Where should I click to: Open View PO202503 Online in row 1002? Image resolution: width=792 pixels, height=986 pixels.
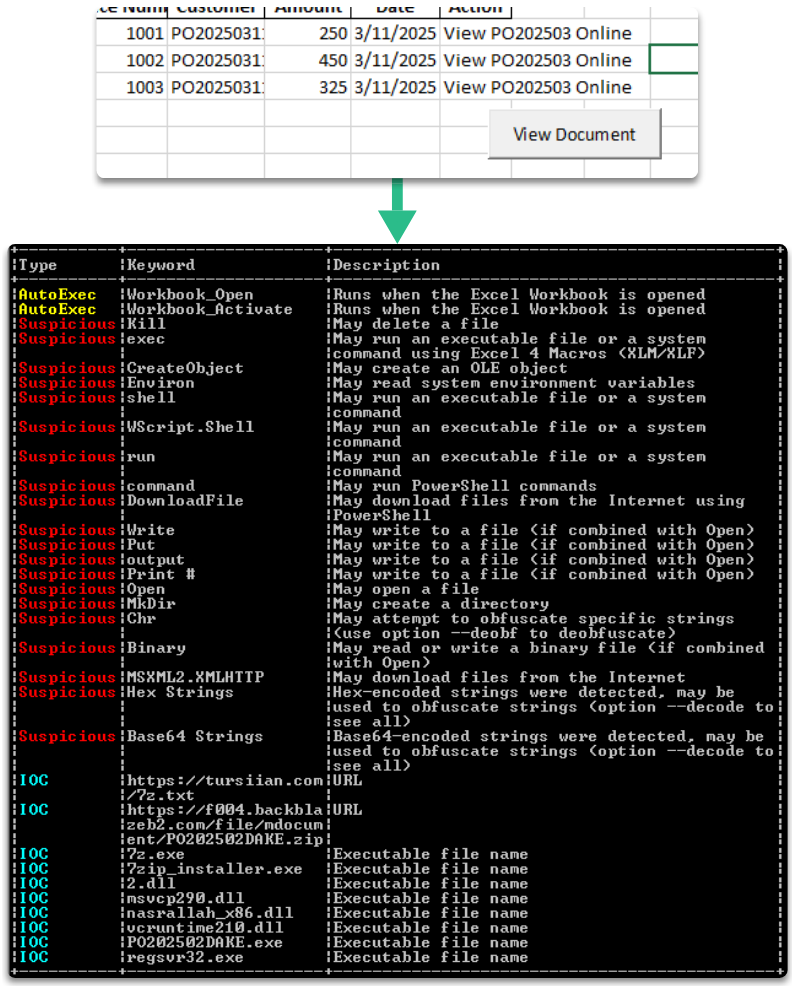coord(537,60)
